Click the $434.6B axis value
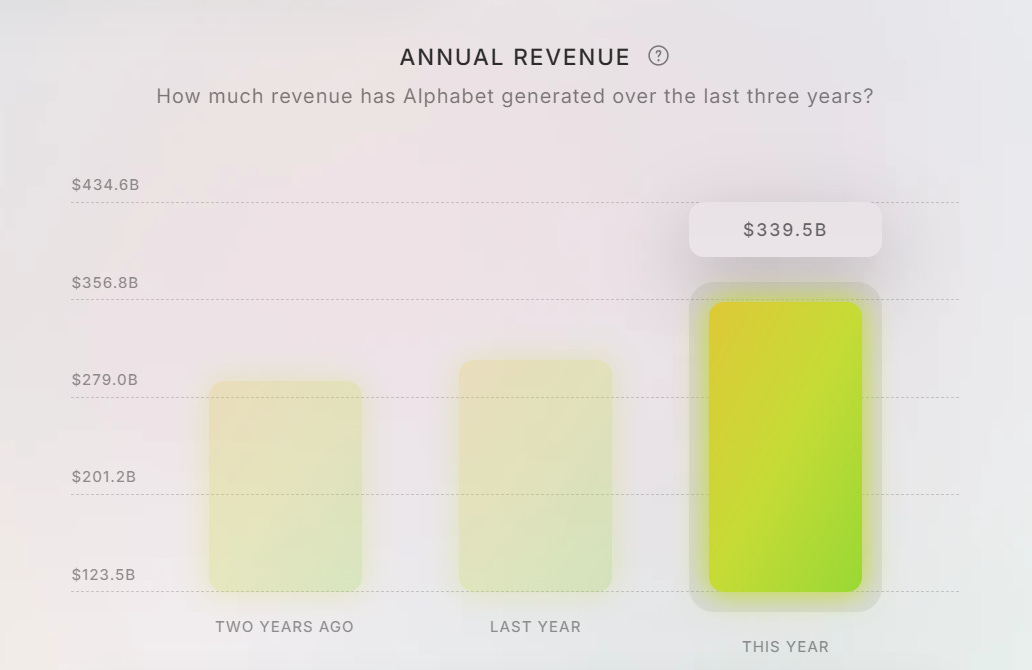 tap(105, 184)
